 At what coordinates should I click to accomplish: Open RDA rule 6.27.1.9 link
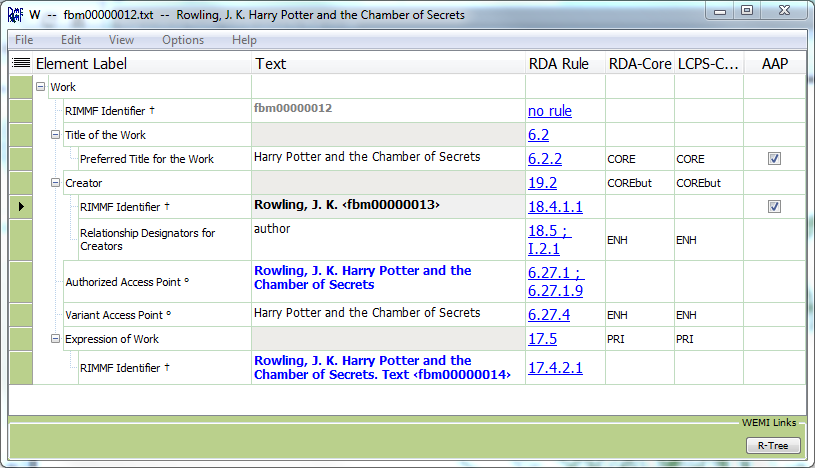tap(555, 291)
